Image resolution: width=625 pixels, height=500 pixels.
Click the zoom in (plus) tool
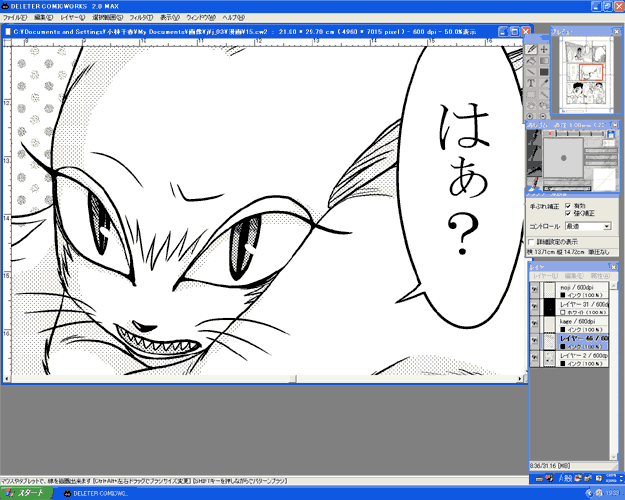click(530, 116)
